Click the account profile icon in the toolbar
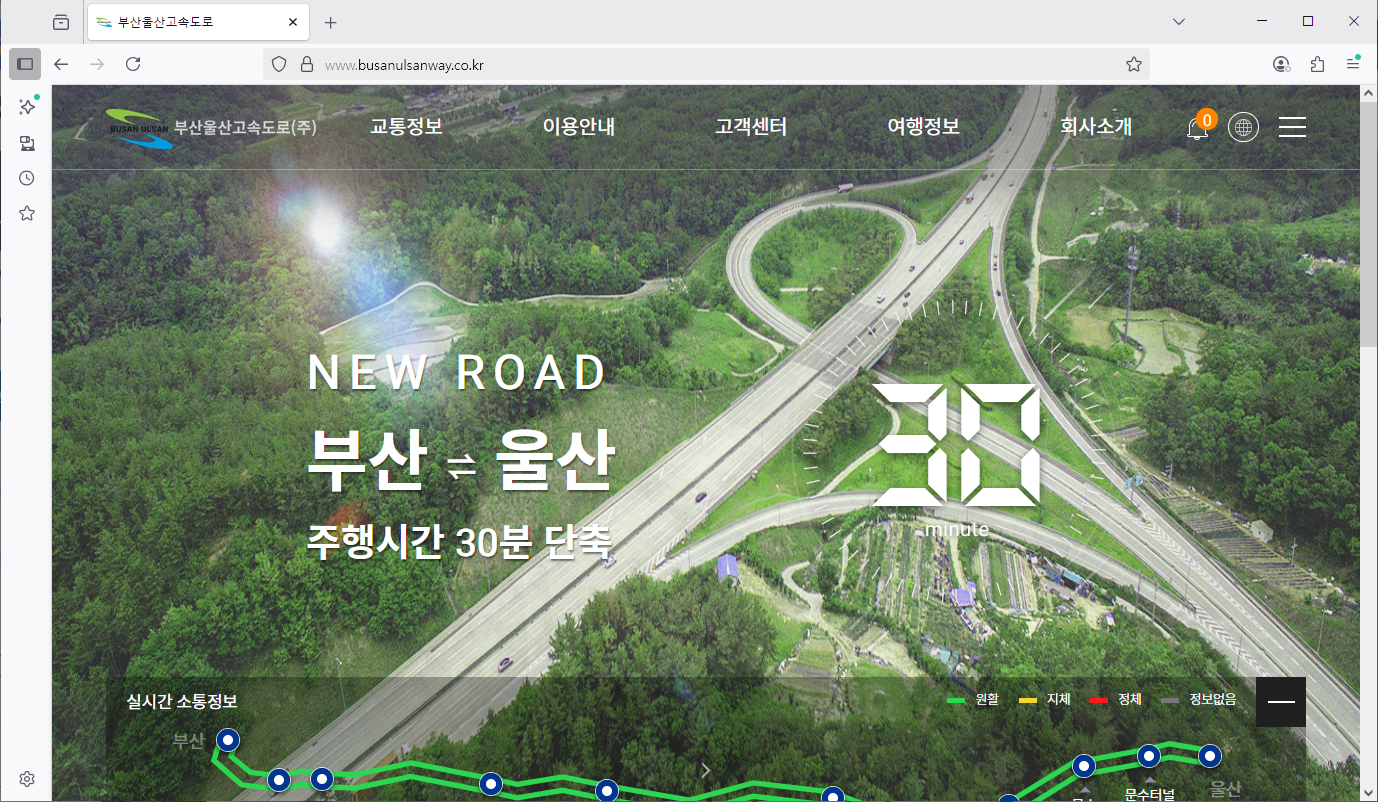 coord(1280,63)
